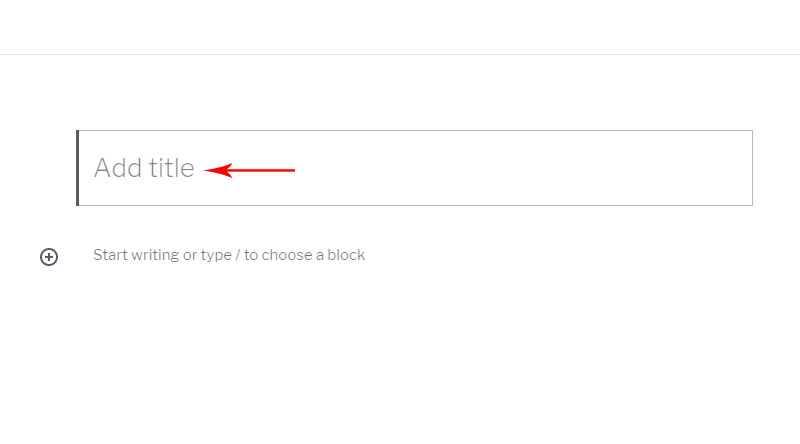Open the block inserter plus button

pyautogui.click(x=49, y=257)
